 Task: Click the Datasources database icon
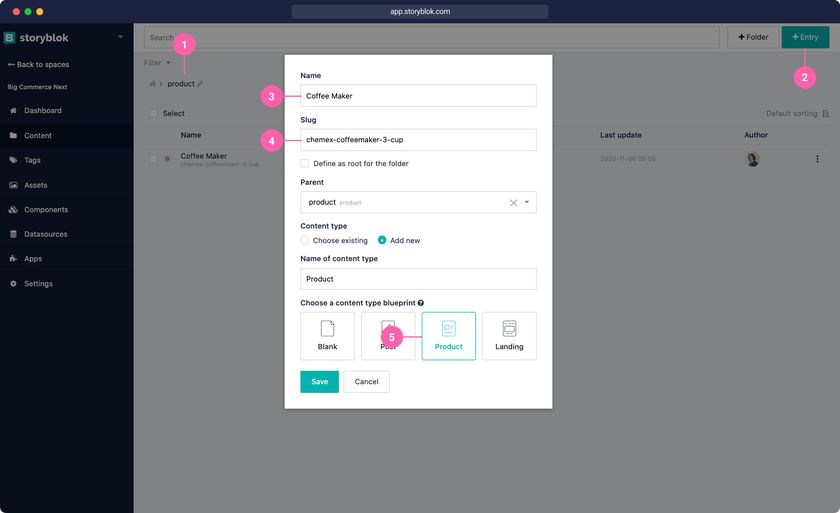coord(13,234)
